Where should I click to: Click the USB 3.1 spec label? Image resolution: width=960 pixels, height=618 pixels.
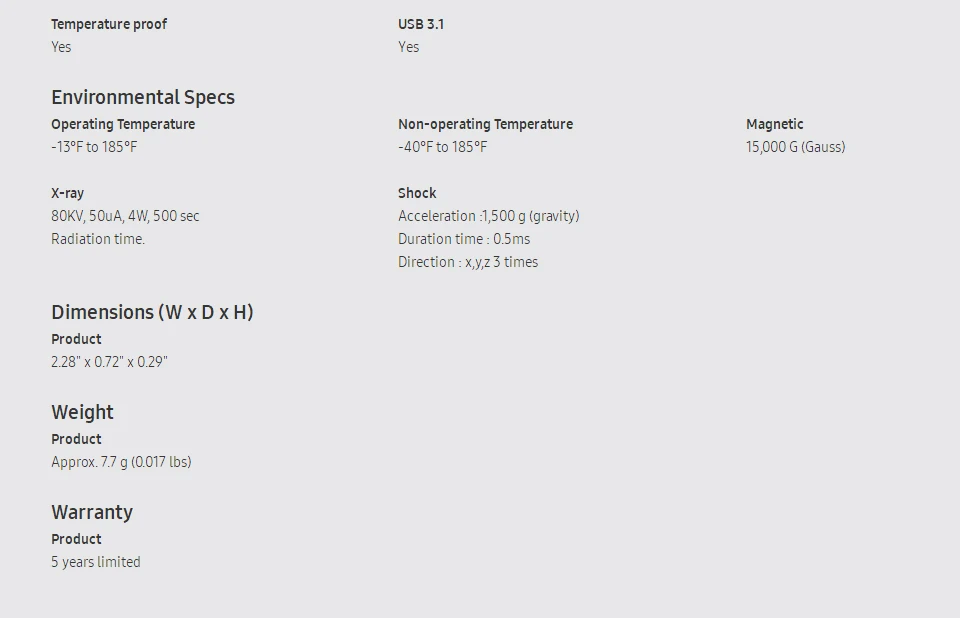(421, 24)
